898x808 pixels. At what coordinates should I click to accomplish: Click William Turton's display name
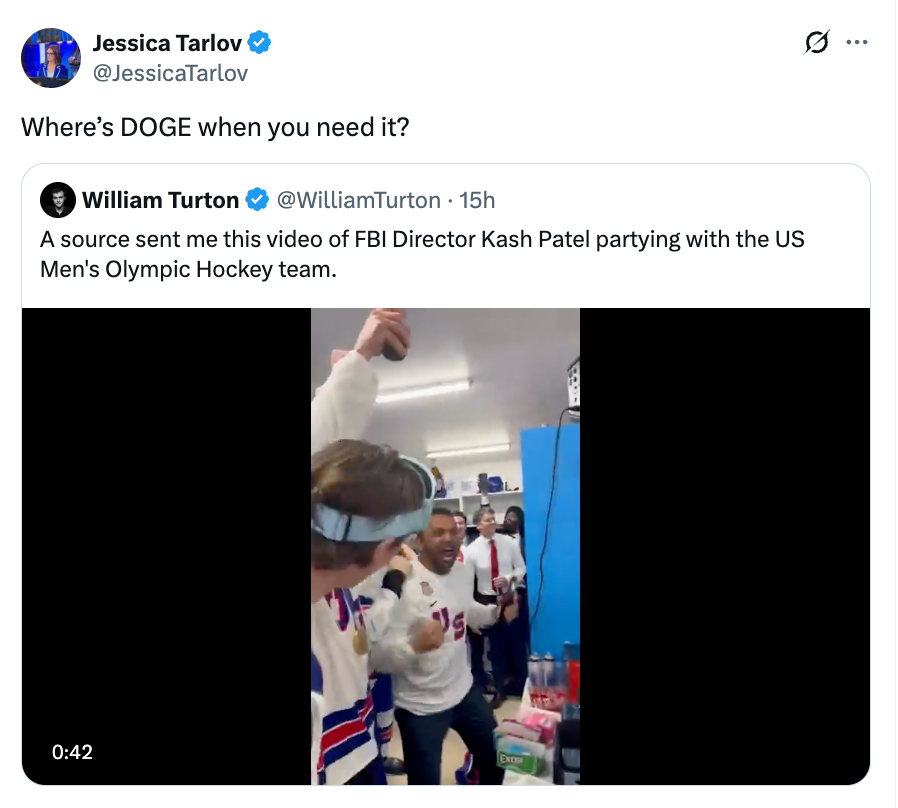161,199
